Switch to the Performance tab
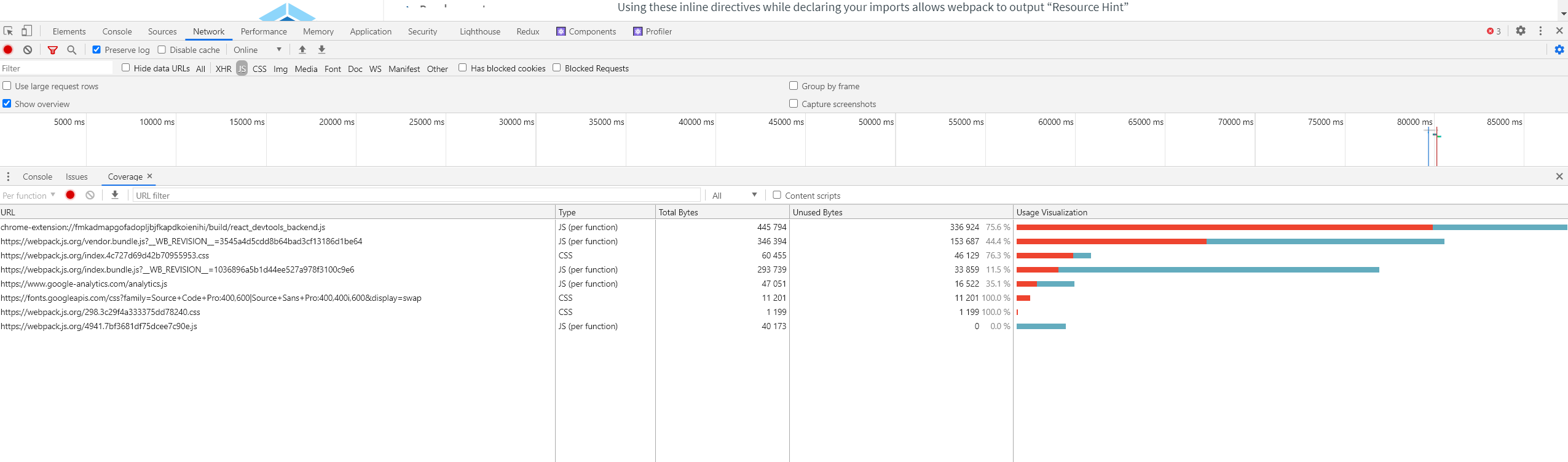Viewport: 1568px width, 462px height. tap(264, 31)
